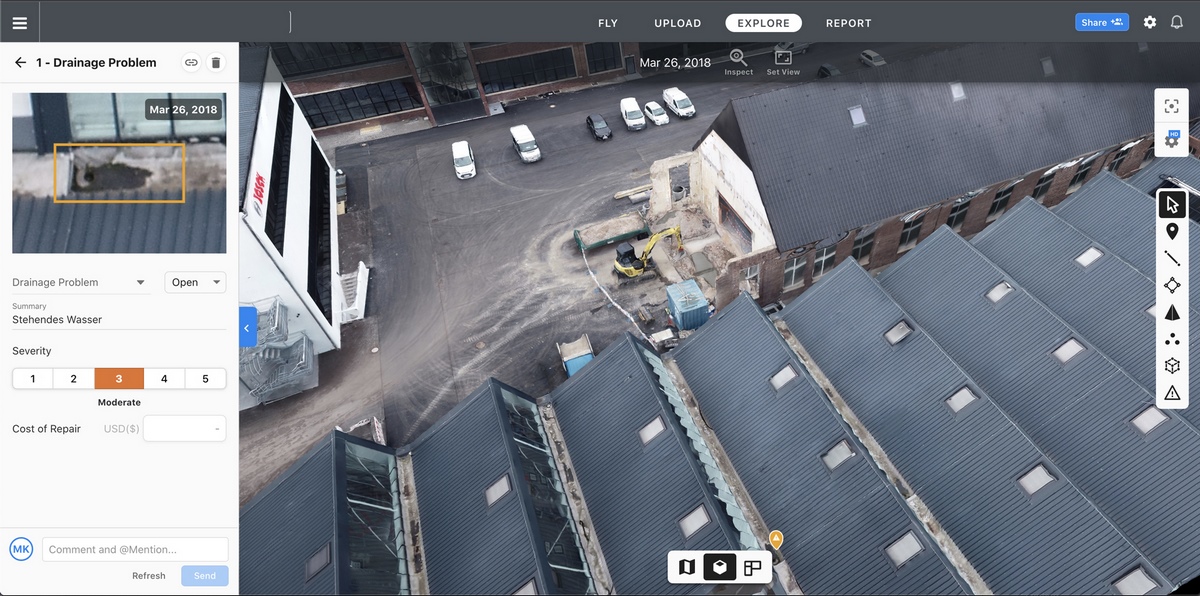
Task: Delete the Drainage Problem issue via trash icon
Action: click(215, 61)
